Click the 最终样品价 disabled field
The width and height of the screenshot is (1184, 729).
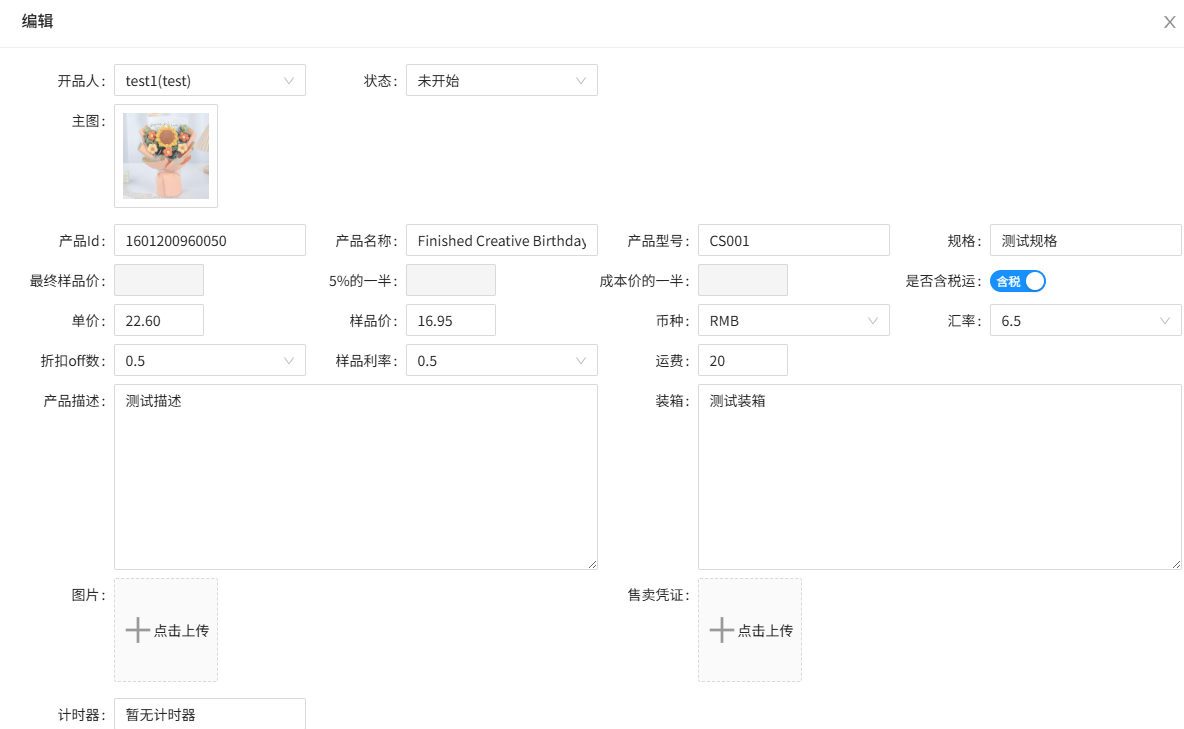[159, 280]
